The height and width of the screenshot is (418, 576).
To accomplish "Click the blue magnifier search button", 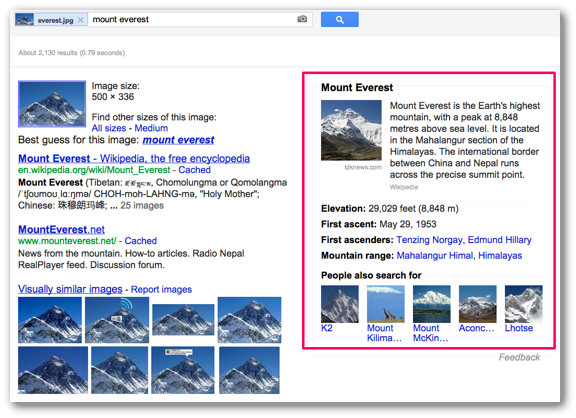I will tap(339, 19).
